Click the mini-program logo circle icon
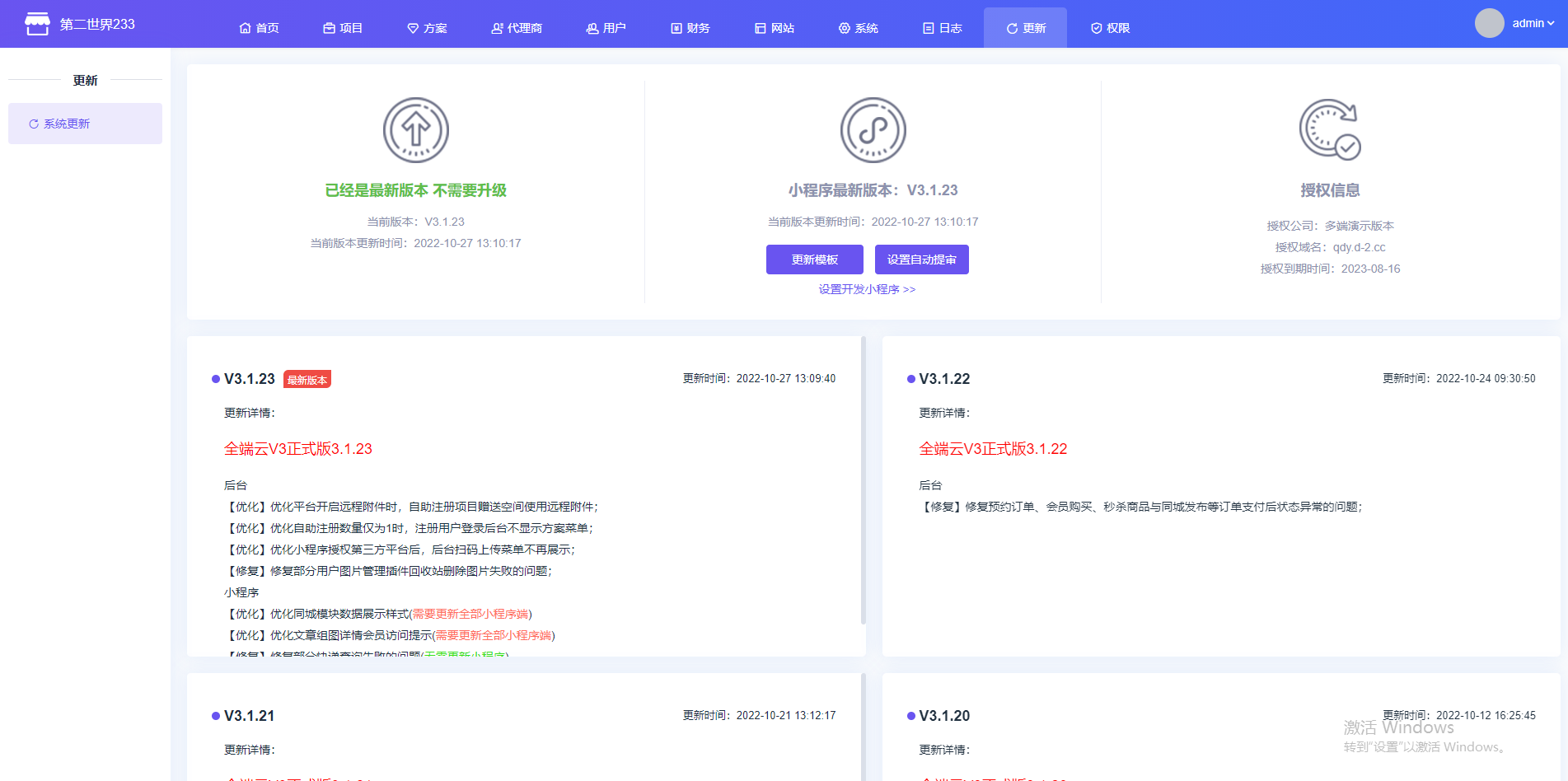This screenshot has height=781, width=1568. [x=873, y=130]
